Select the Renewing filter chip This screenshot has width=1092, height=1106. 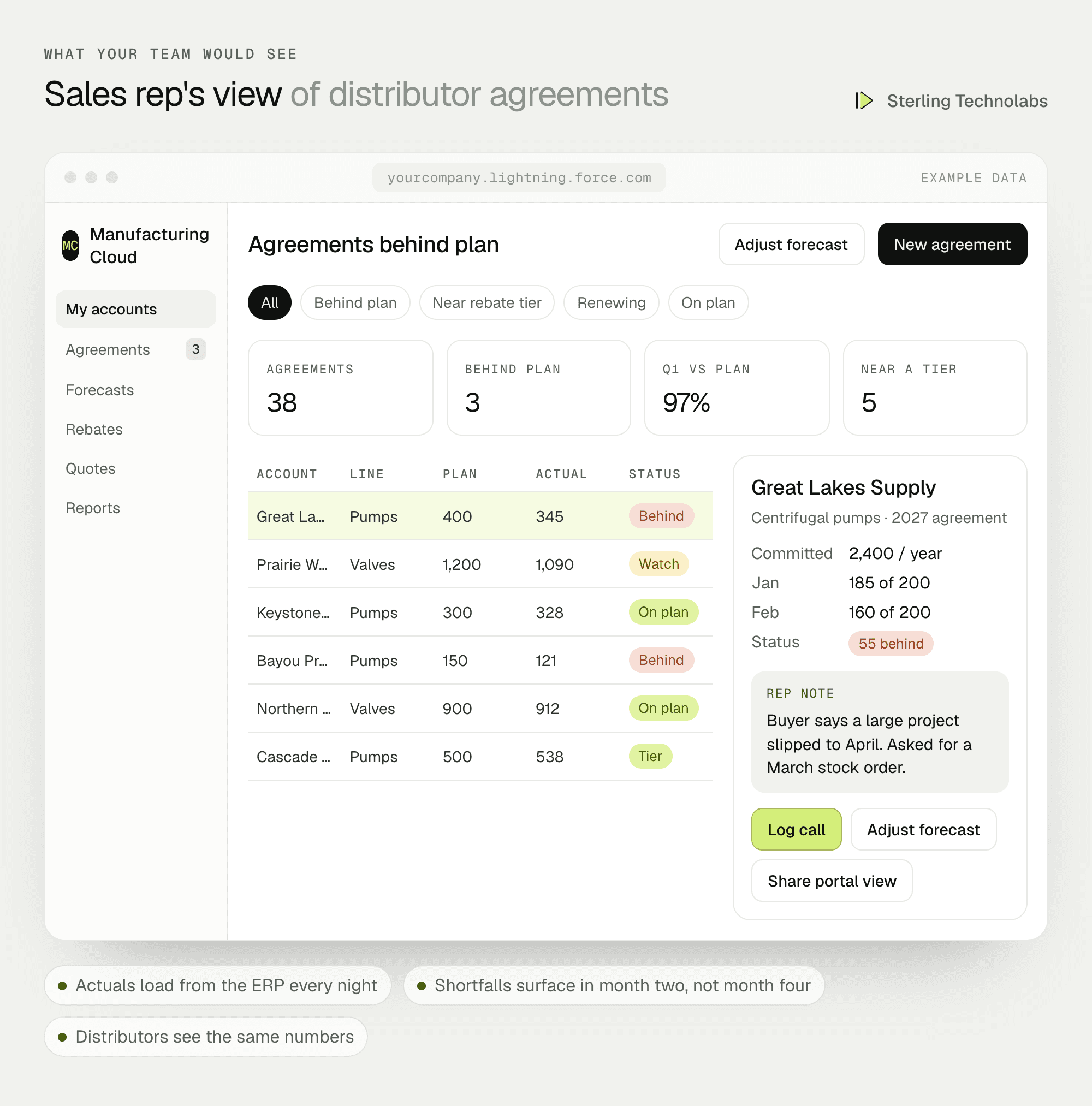click(x=611, y=303)
